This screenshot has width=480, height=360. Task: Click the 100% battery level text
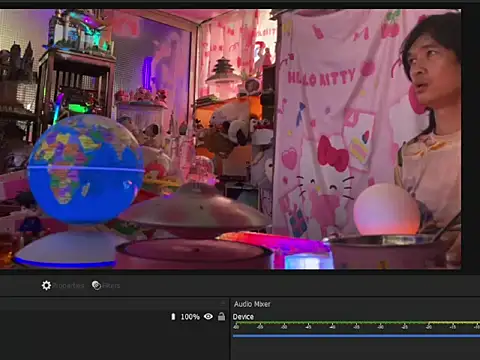(x=190, y=317)
